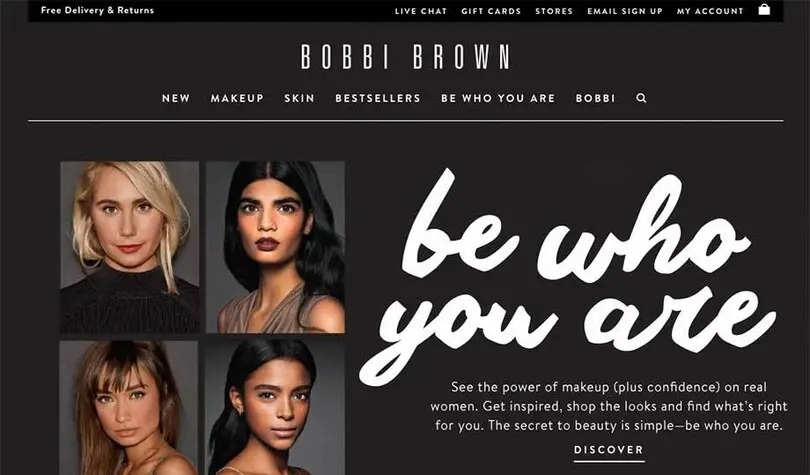Open BE WHO YOU ARE menu item
This screenshot has height=475, width=810.
(x=498, y=98)
